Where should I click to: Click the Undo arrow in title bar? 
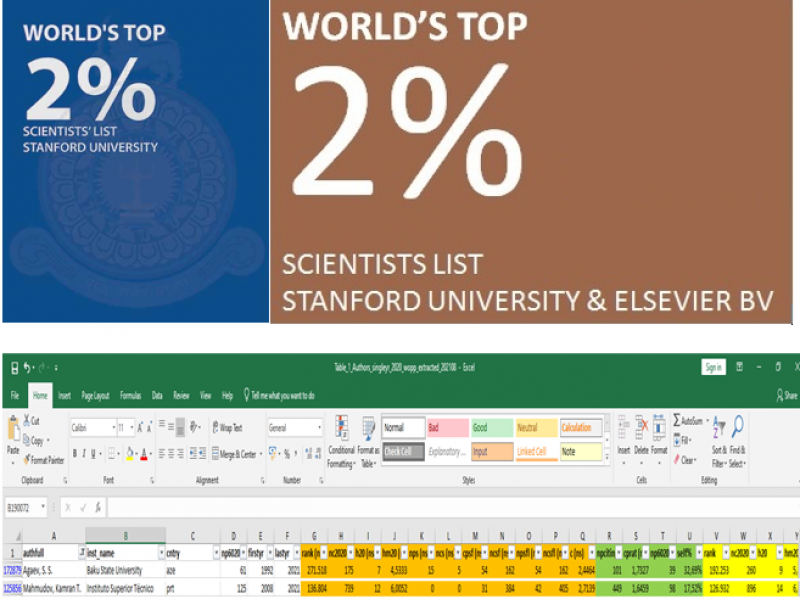[x=27, y=367]
